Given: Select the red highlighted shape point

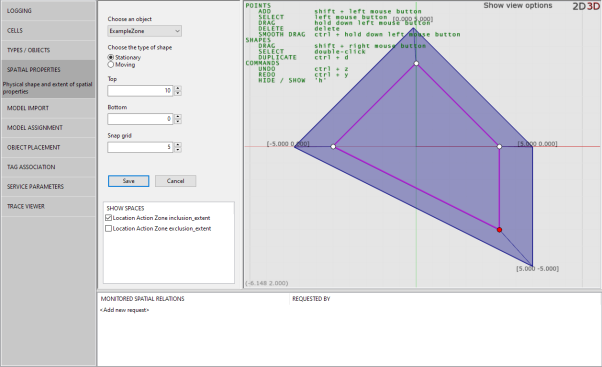Looking at the screenshot, I should (x=499, y=230).
